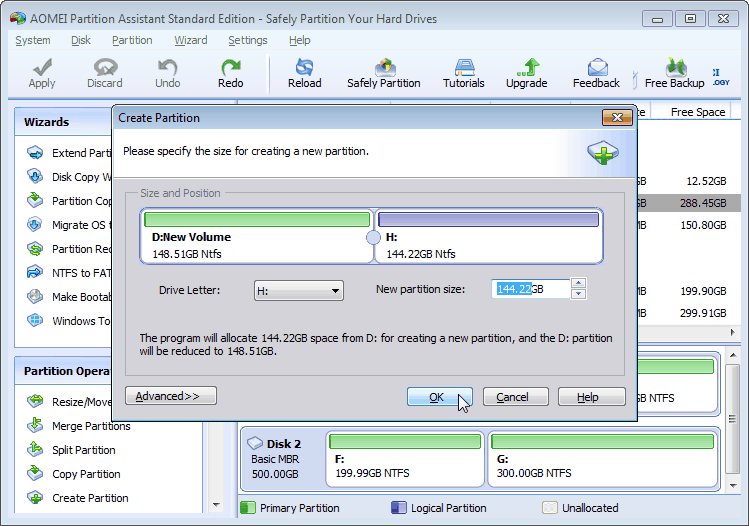Click the partition list right scroll arrow

(x=733, y=333)
